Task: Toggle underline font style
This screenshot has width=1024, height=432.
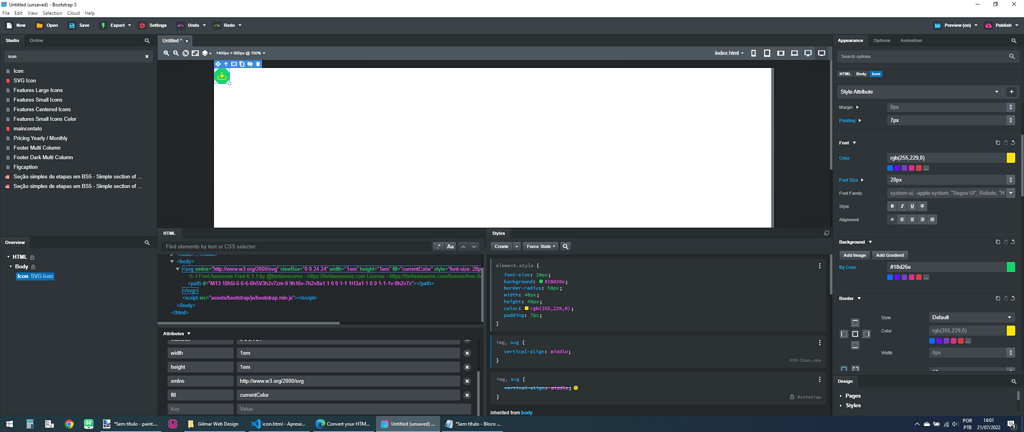Action: [x=912, y=206]
